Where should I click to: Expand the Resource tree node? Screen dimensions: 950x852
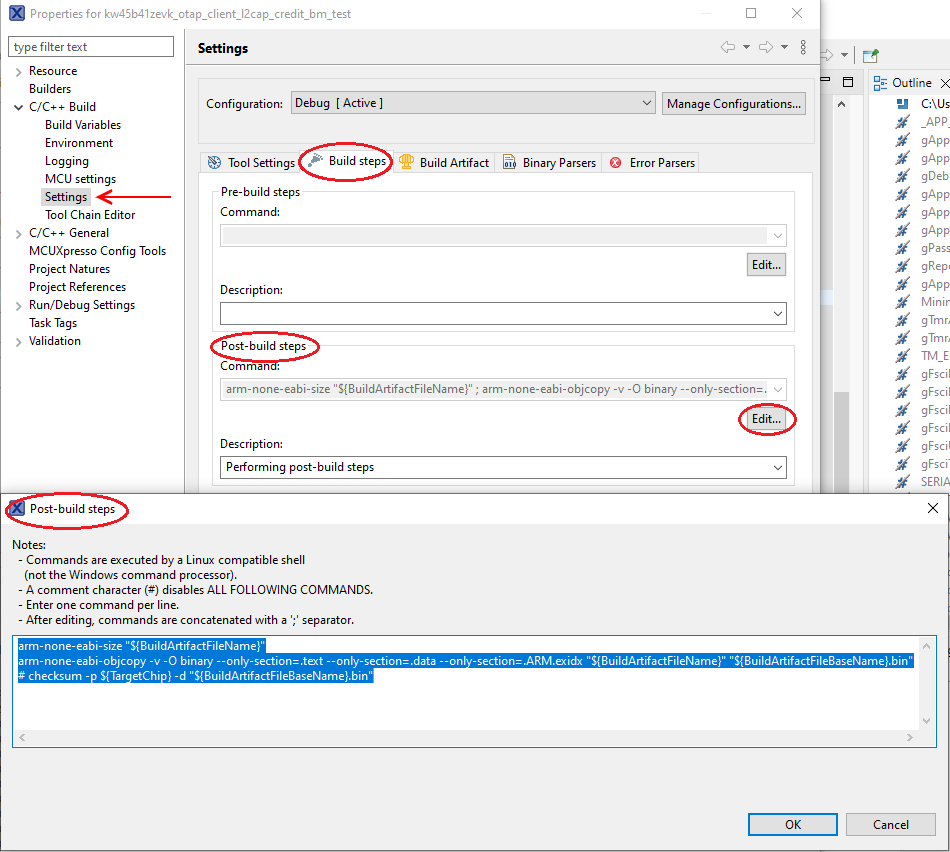tap(19, 71)
